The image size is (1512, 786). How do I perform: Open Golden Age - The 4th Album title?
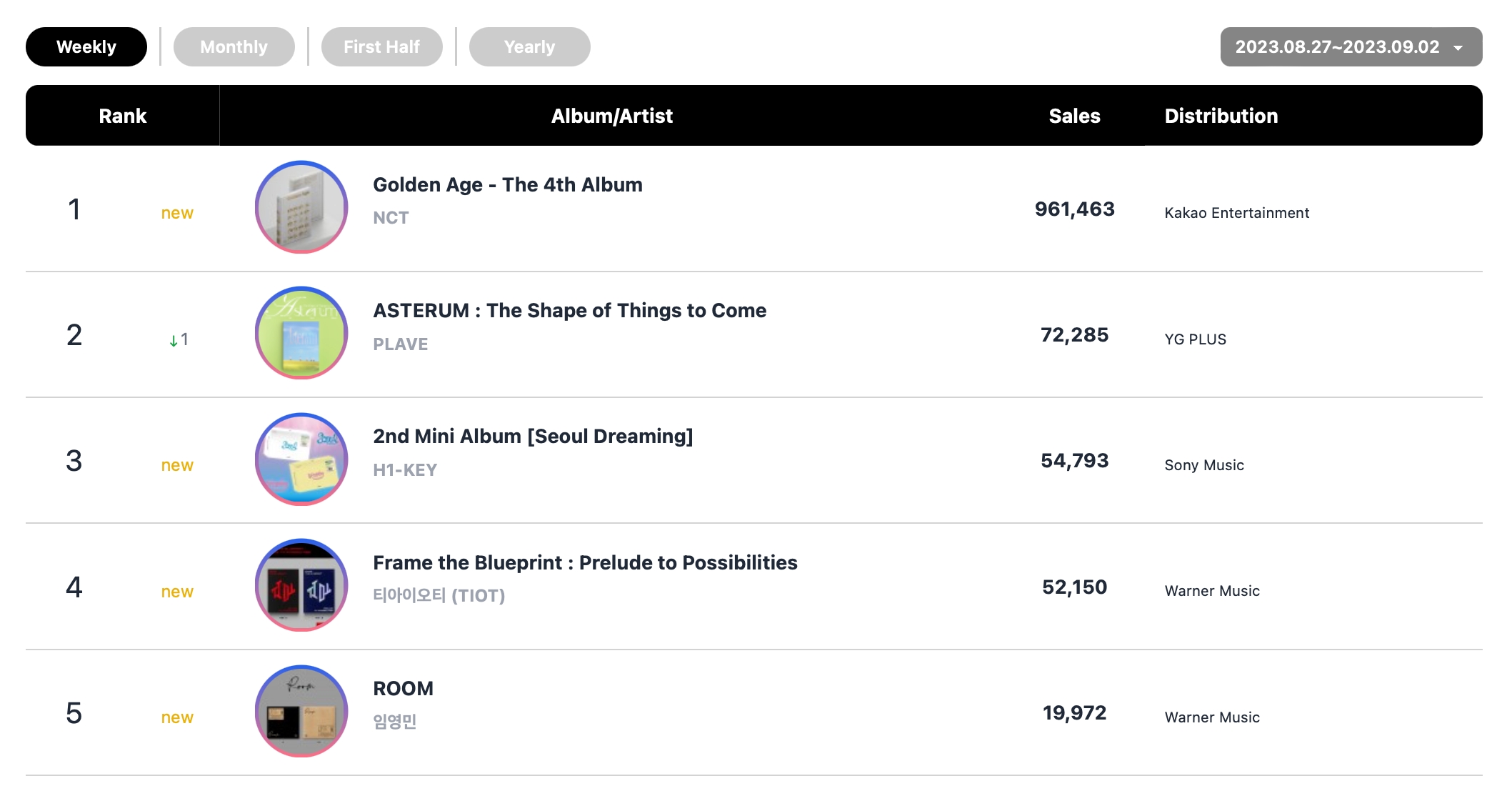[x=507, y=184]
